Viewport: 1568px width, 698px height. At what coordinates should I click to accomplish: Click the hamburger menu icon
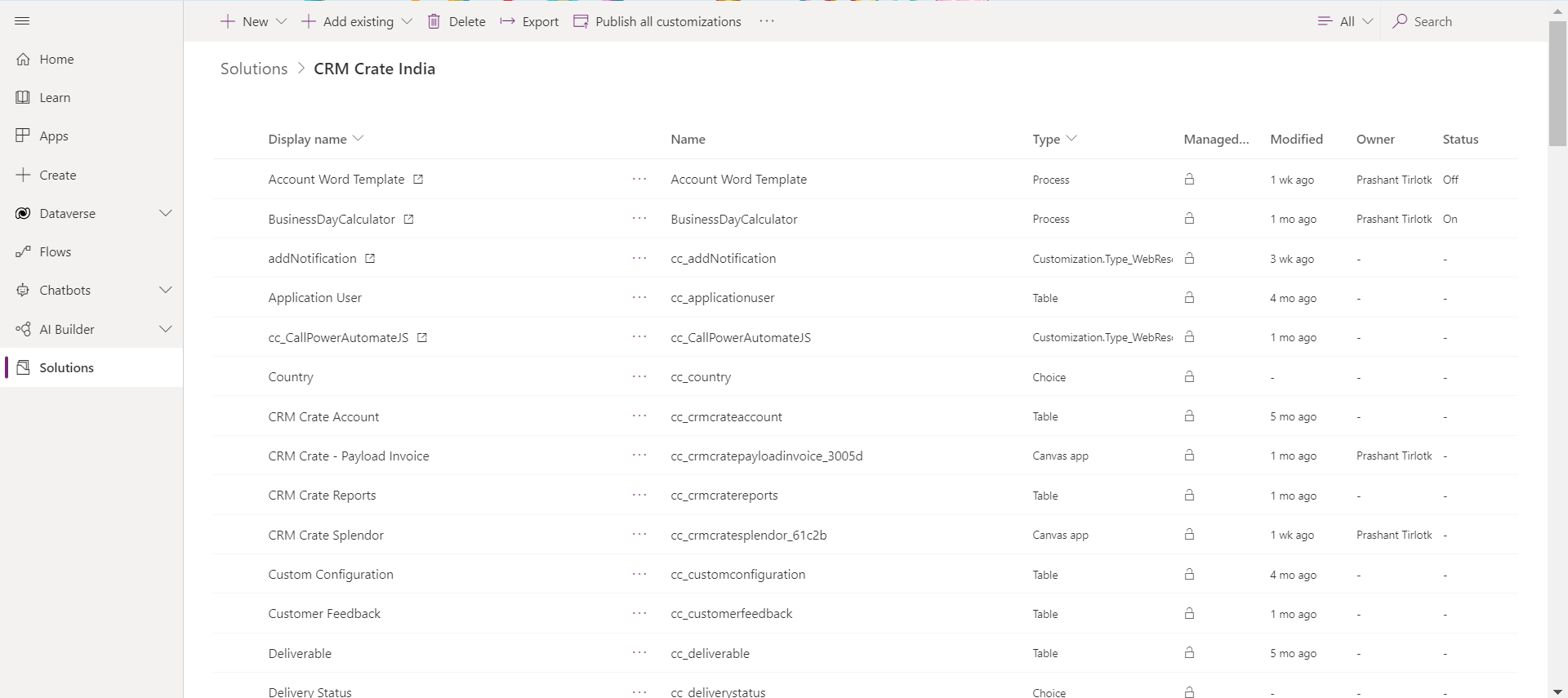pyautogui.click(x=22, y=21)
